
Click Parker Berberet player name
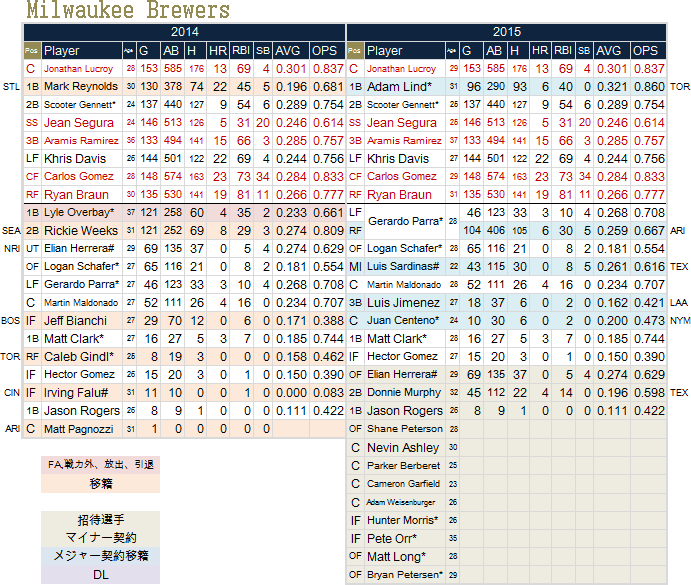click(x=404, y=466)
